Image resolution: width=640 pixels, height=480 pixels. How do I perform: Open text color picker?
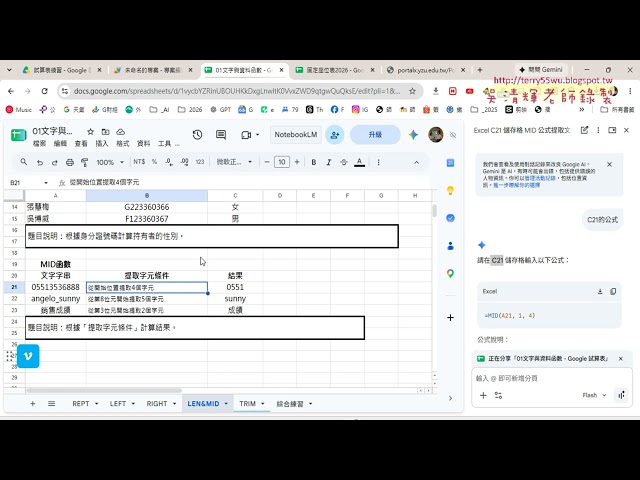coord(359,162)
